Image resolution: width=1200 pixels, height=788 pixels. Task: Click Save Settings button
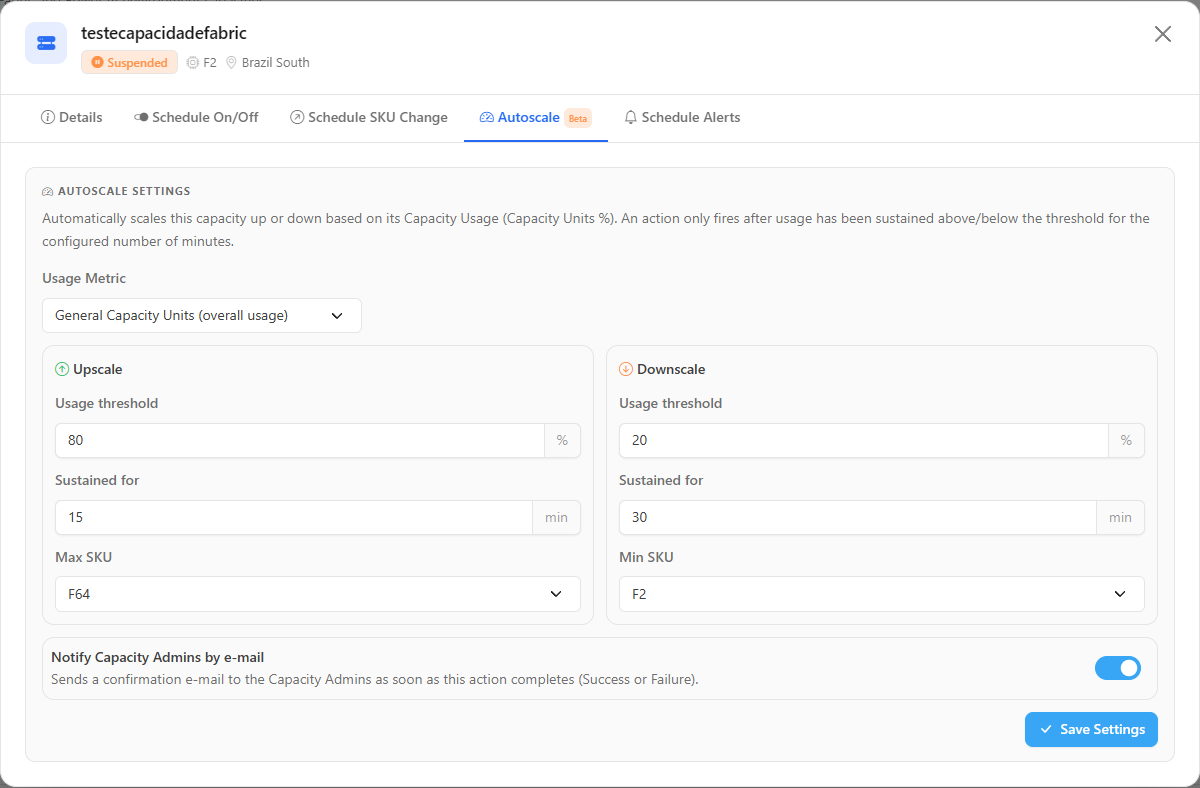point(1091,729)
